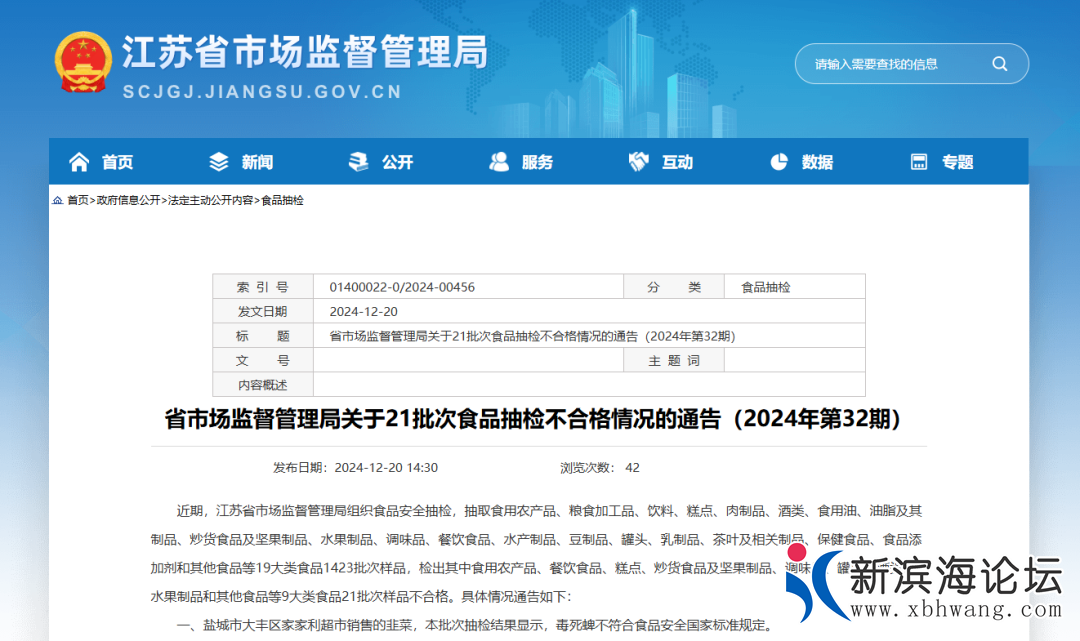Click the national emblem logo

point(83,63)
